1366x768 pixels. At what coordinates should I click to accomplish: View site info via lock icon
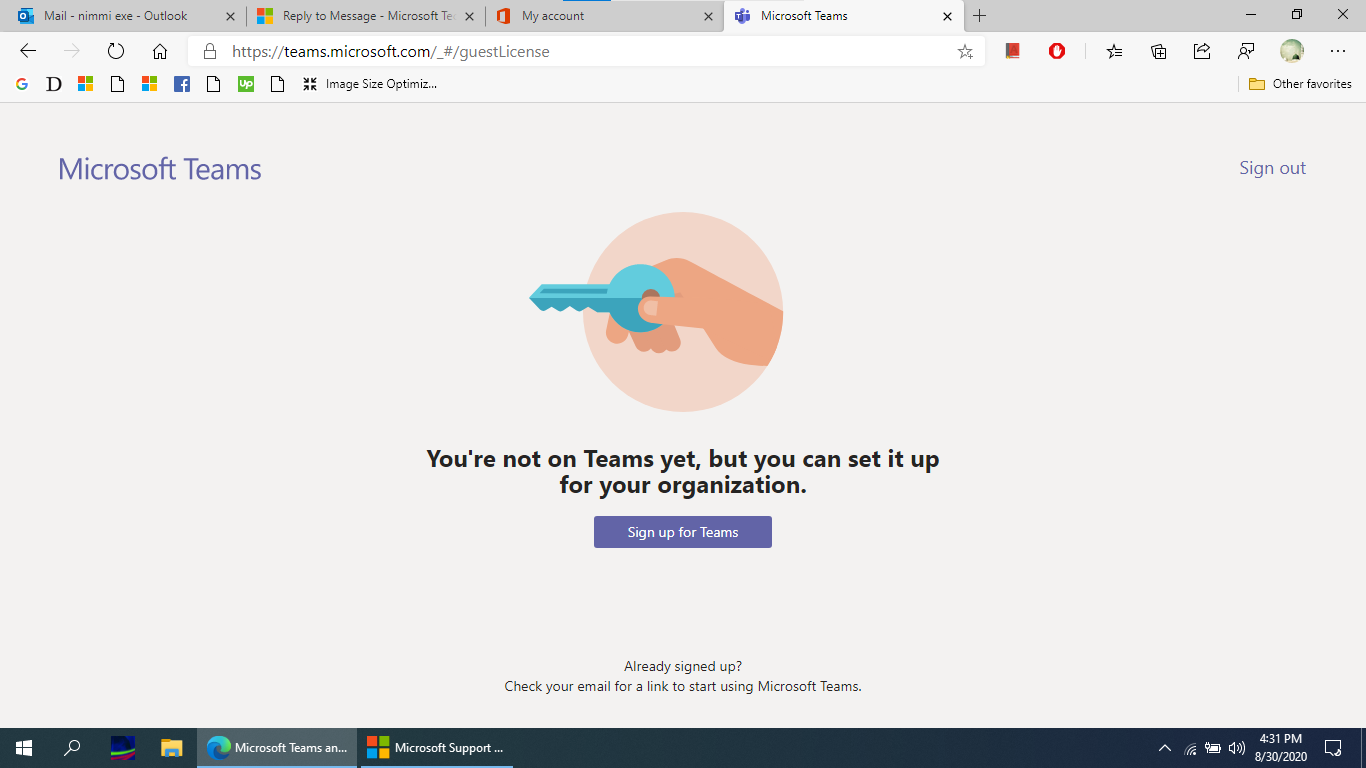tap(210, 51)
